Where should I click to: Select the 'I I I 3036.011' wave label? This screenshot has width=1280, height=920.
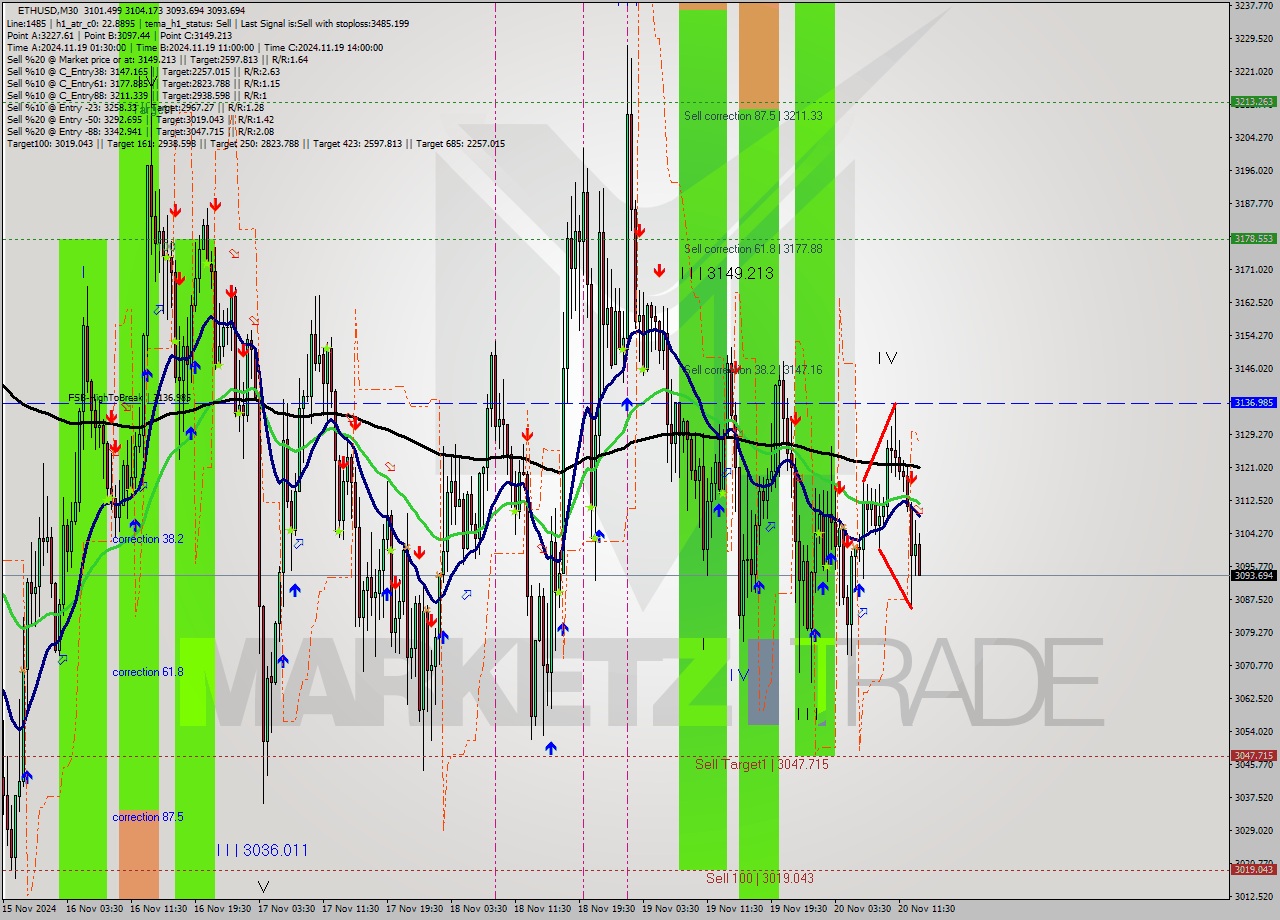[x=262, y=850]
